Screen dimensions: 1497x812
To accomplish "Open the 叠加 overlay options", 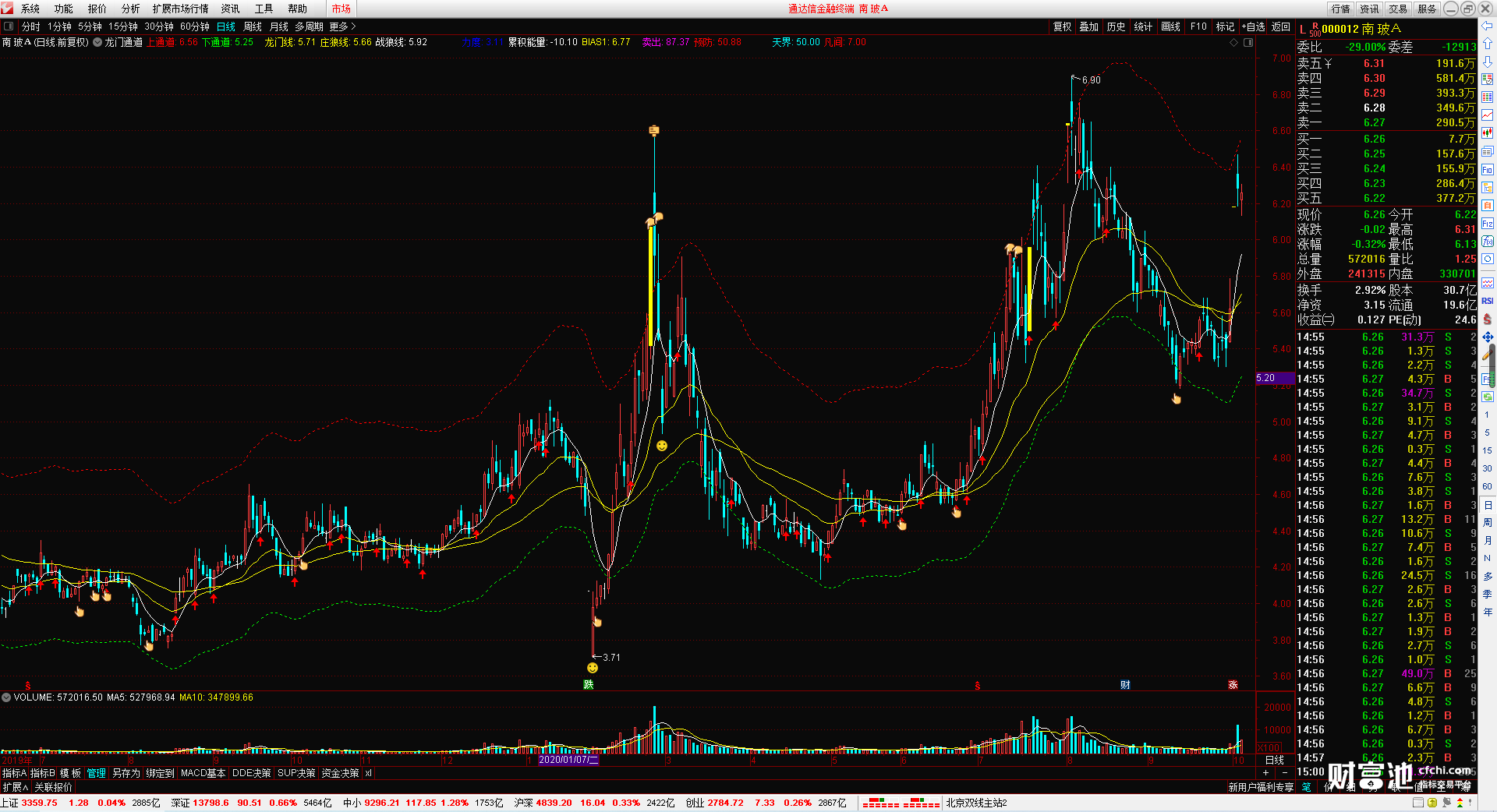I will [1088, 26].
